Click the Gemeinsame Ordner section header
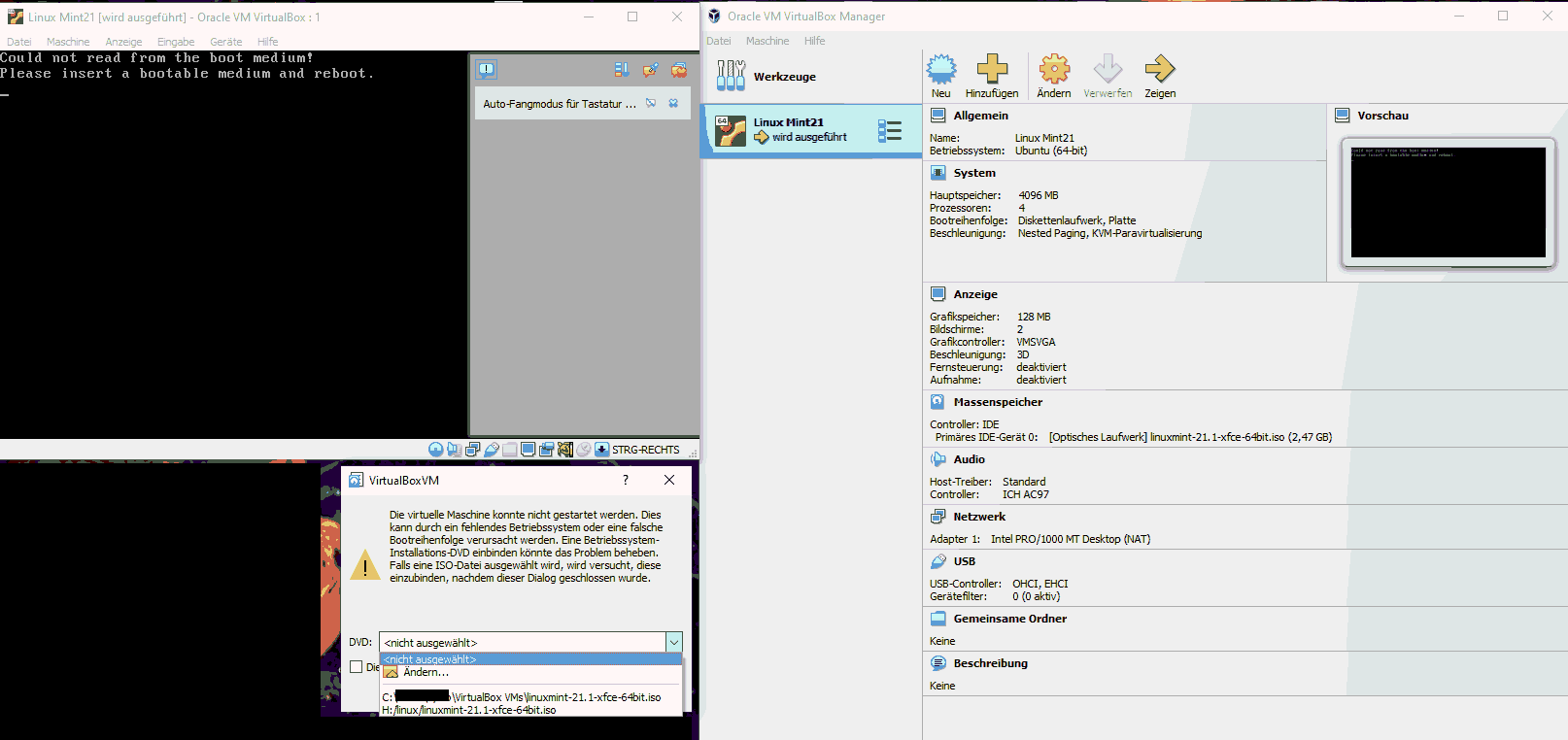The height and width of the screenshot is (740, 1568). click(1010, 619)
